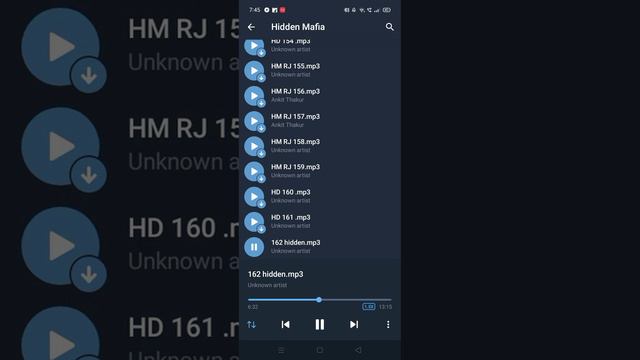The height and width of the screenshot is (360, 640).
Task: Select the HD 161 .mp3 title
Action: click(291, 218)
